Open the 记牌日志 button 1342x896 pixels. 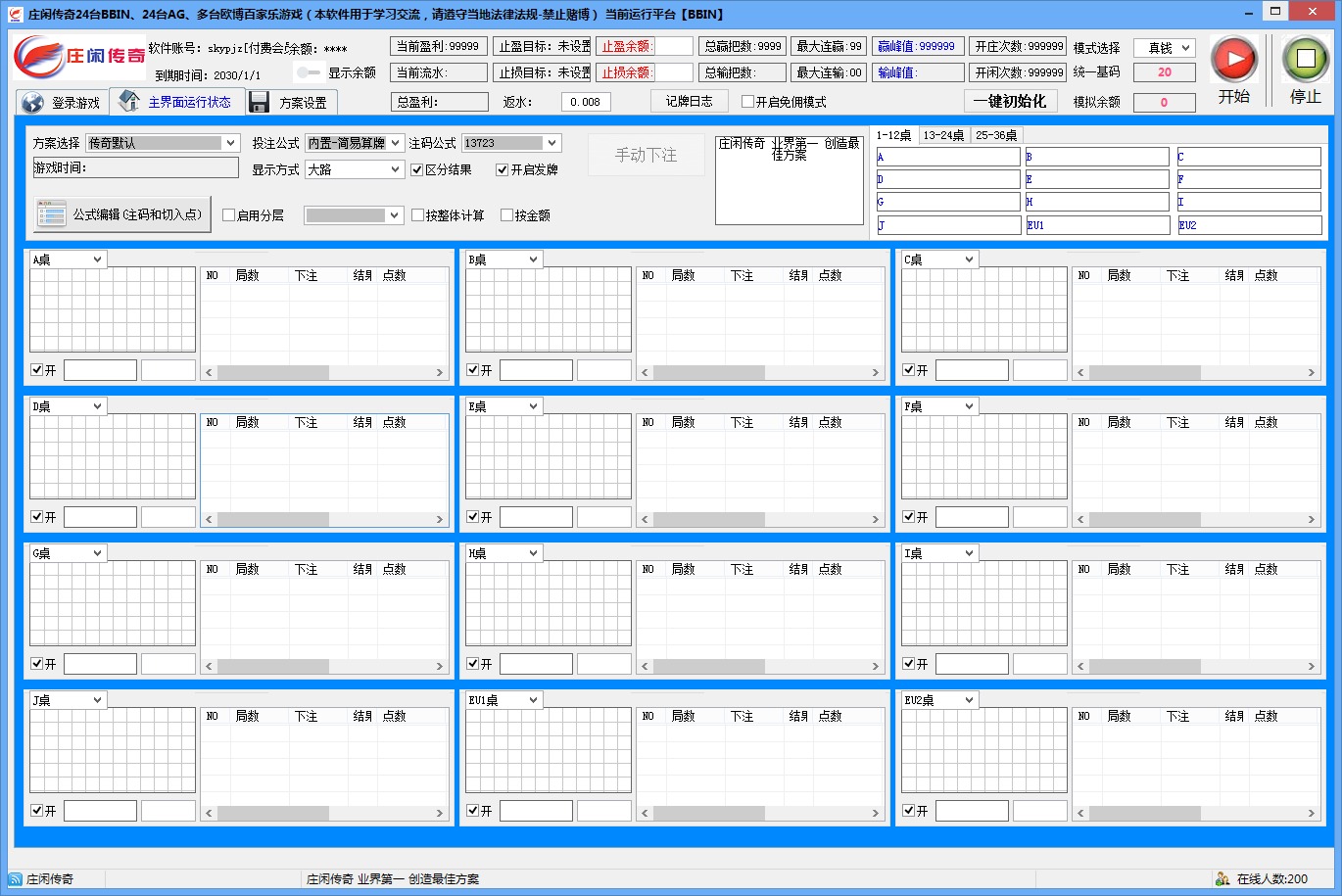point(689,101)
